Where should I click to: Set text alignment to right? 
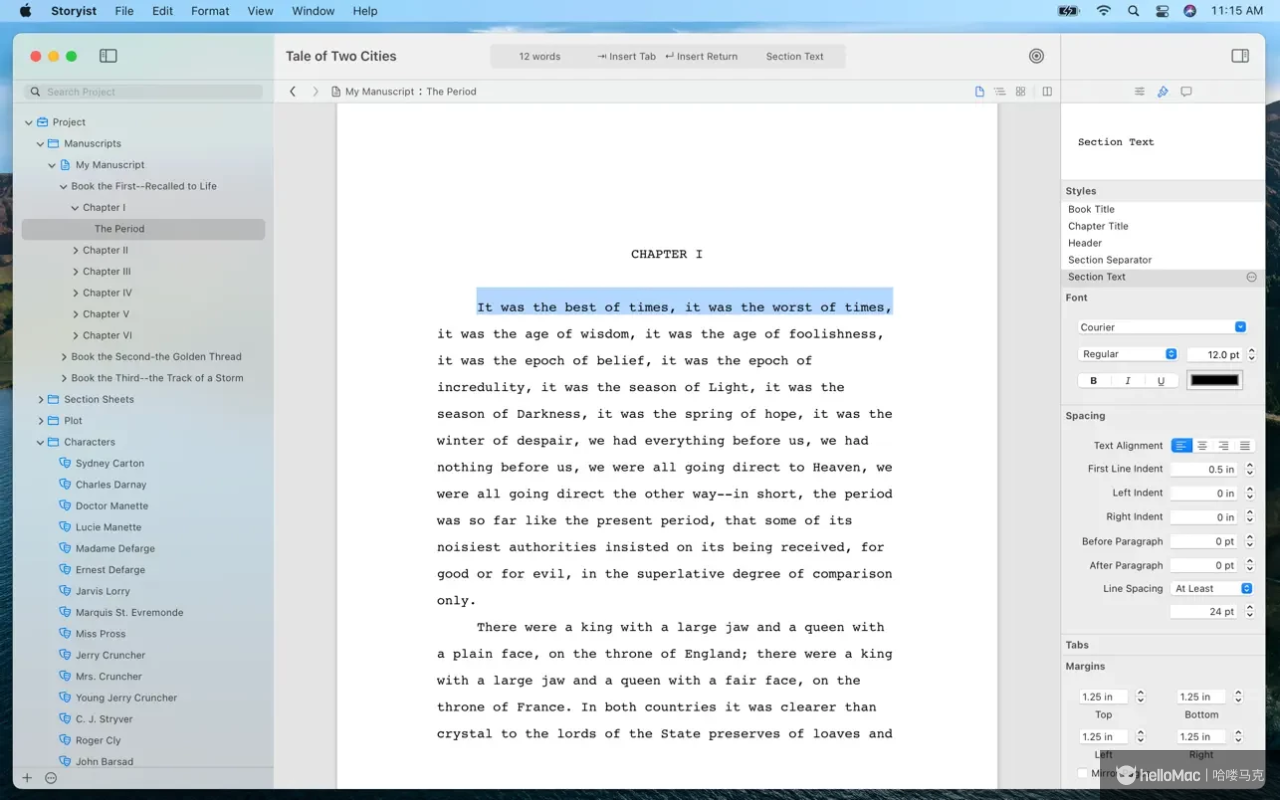(1224, 445)
